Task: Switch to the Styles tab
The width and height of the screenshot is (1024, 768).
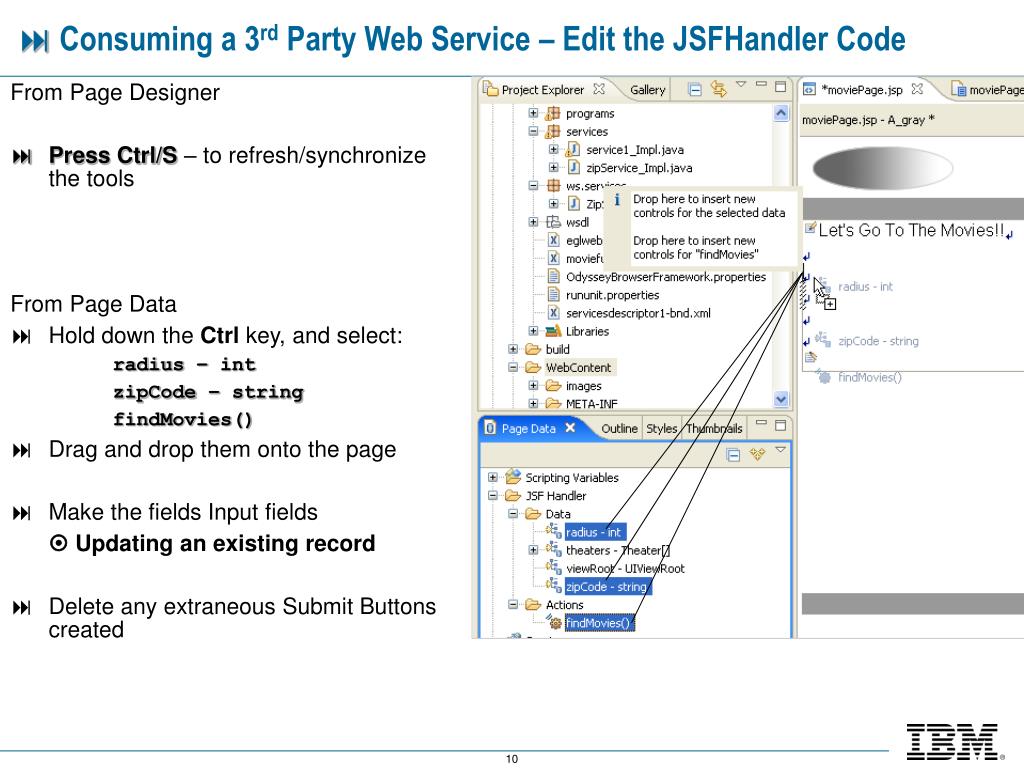Action: pyautogui.click(x=662, y=428)
